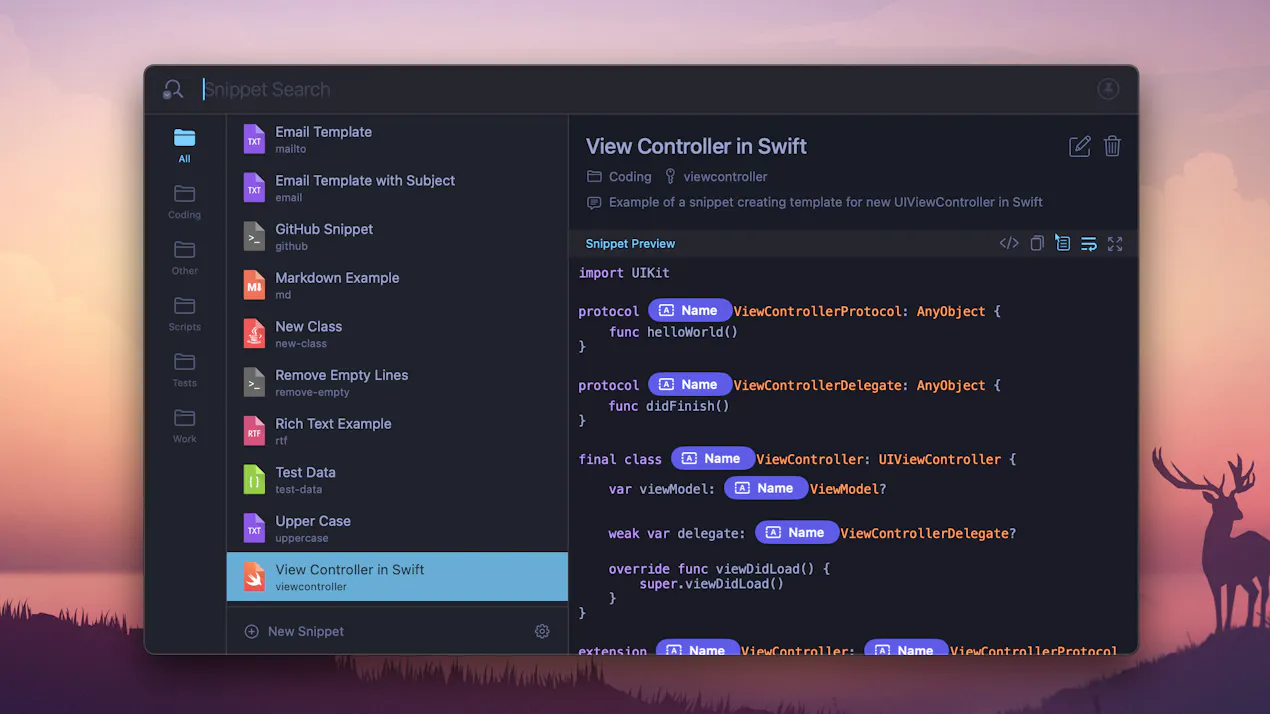Viewport: 1270px width, 714px height.
Task: Edit the snippet with the pencil icon
Action: pyautogui.click(x=1080, y=146)
